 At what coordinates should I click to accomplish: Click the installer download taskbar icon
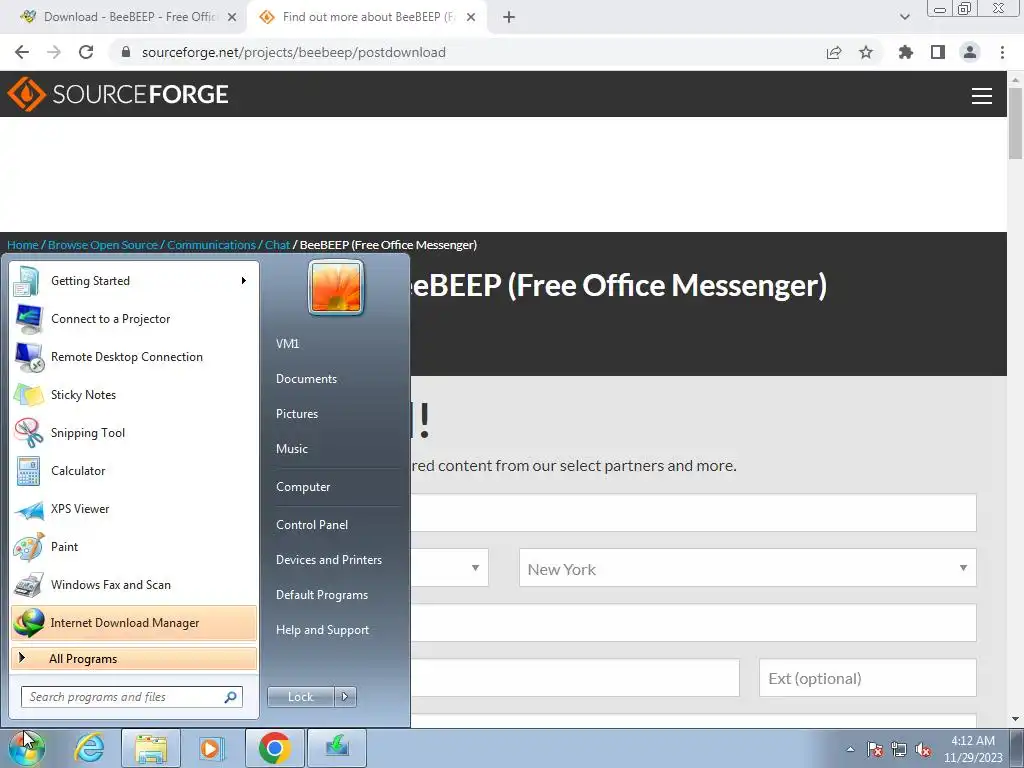coord(337,748)
